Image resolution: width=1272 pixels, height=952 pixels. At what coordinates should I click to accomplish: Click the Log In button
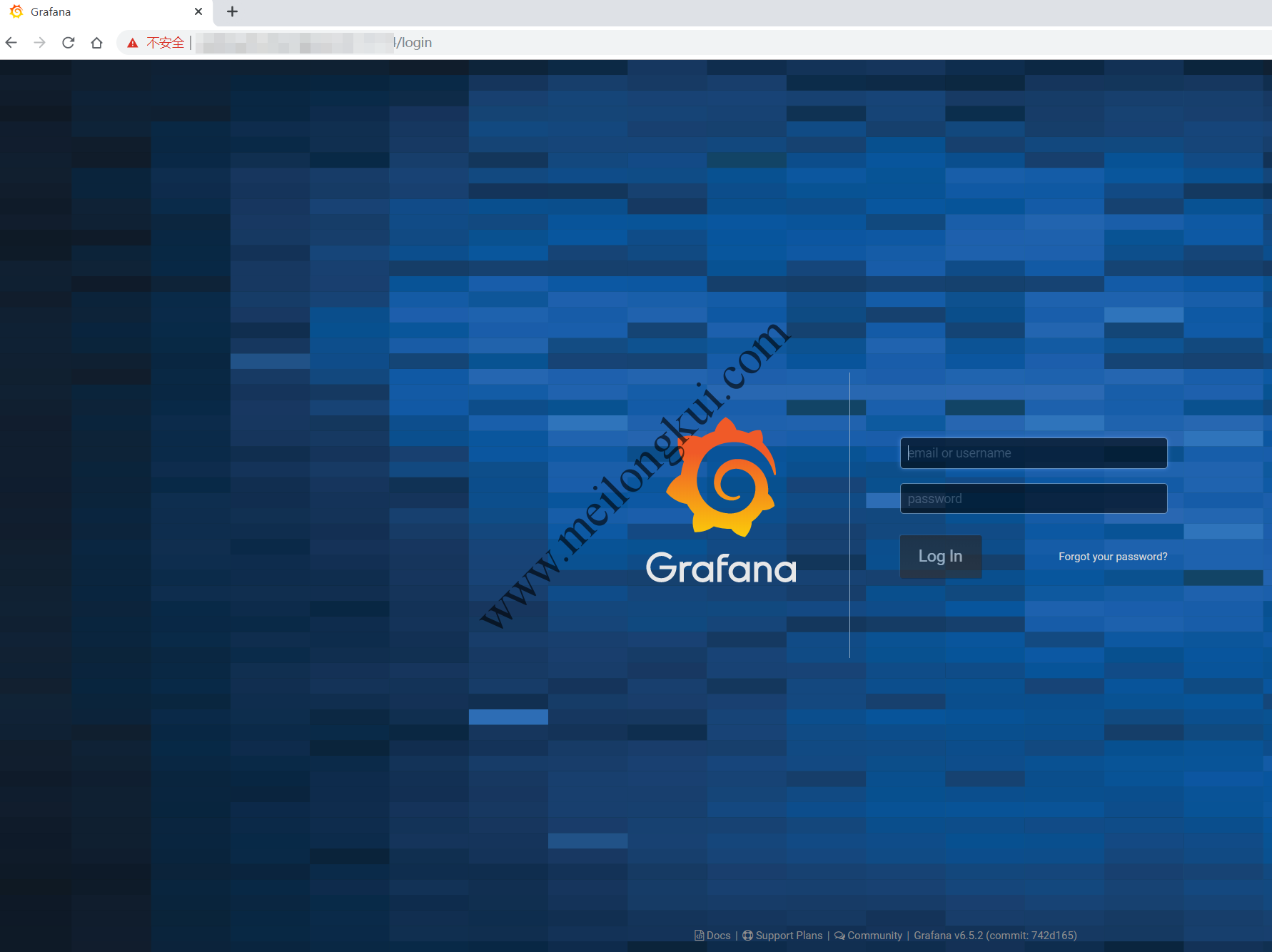941,556
